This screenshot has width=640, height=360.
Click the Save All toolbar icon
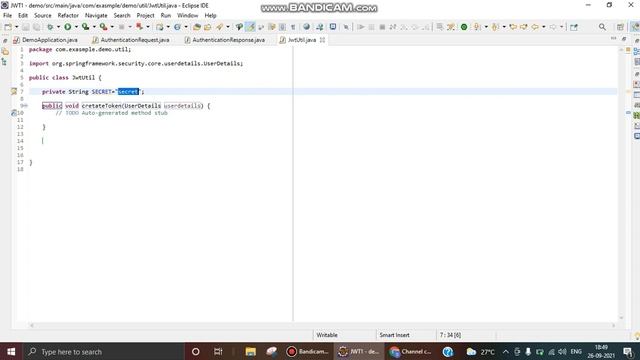coord(36,27)
